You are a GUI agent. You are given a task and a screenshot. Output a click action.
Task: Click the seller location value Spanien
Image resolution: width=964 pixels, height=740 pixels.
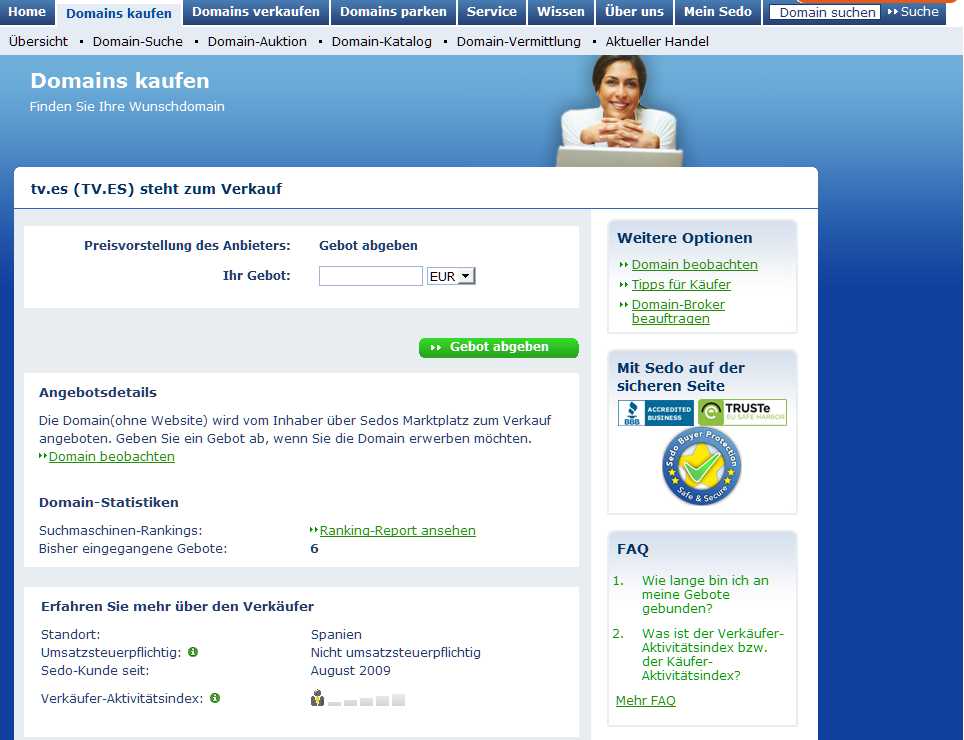point(336,634)
